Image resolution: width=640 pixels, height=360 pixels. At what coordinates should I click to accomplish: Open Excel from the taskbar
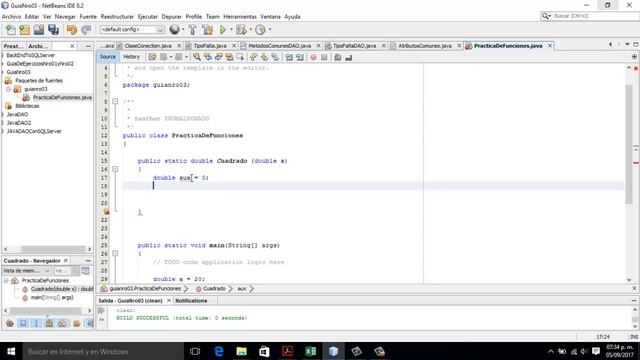(311, 351)
